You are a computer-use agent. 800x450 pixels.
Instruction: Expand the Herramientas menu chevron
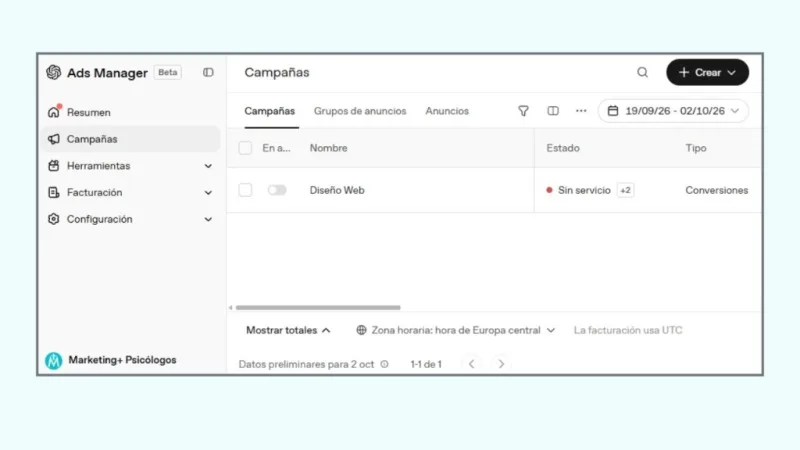(x=208, y=166)
